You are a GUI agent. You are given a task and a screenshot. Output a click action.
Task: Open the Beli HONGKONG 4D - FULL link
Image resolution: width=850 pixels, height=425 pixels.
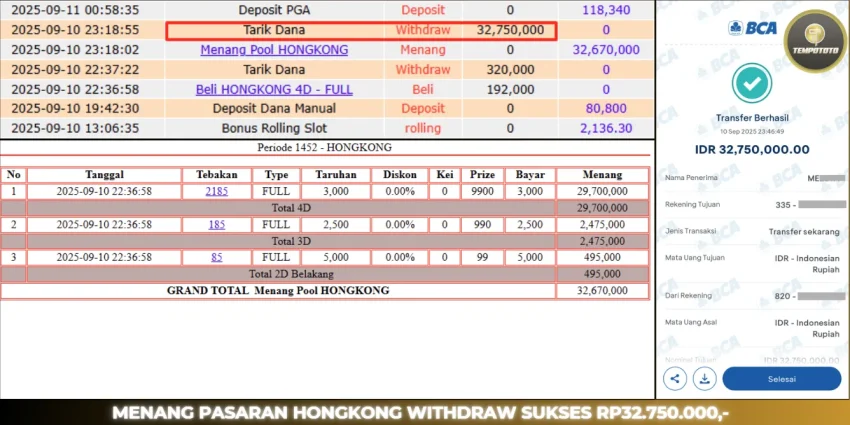tap(274, 89)
